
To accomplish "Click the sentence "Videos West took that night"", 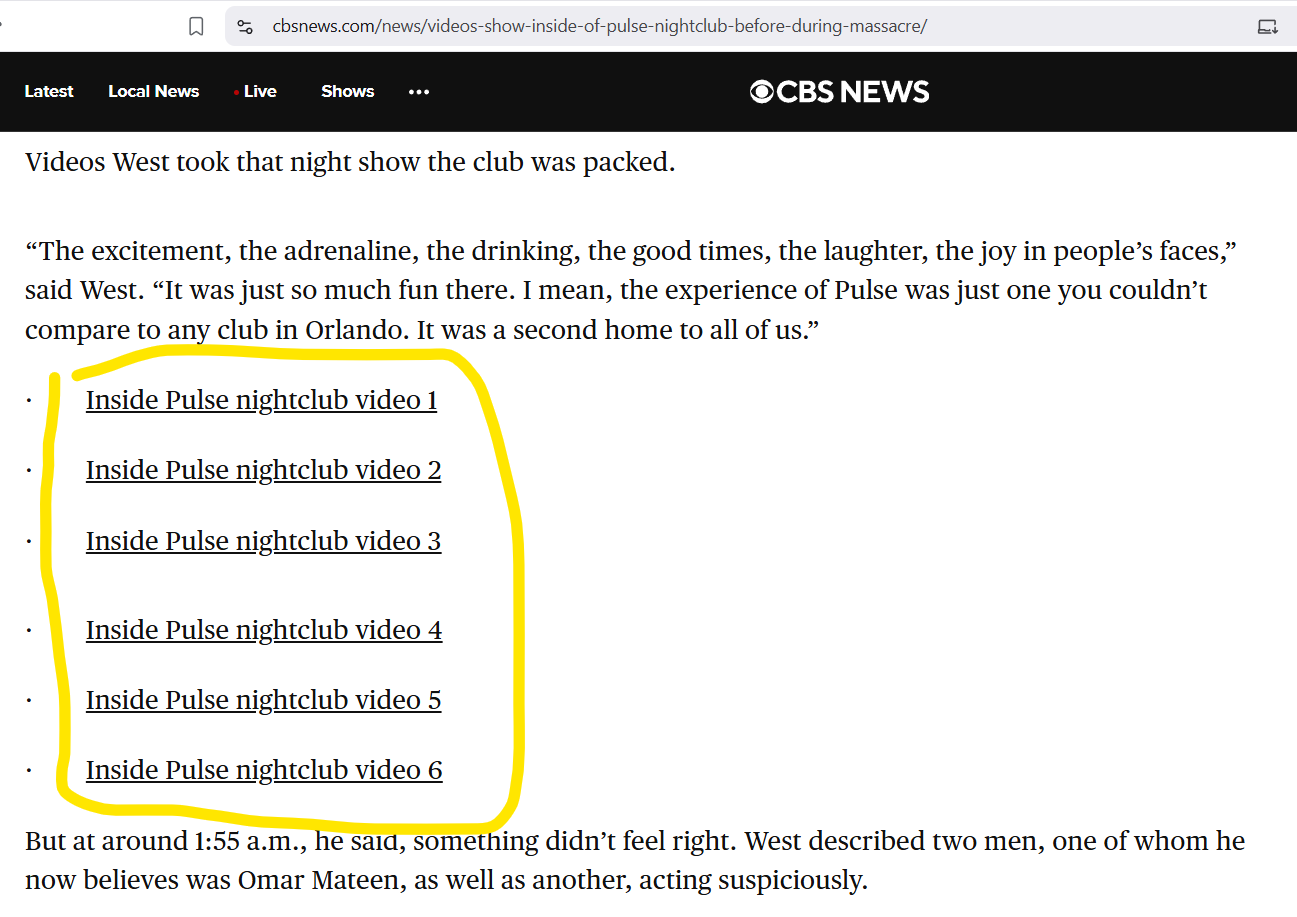I will pyautogui.click(x=350, y=162).
